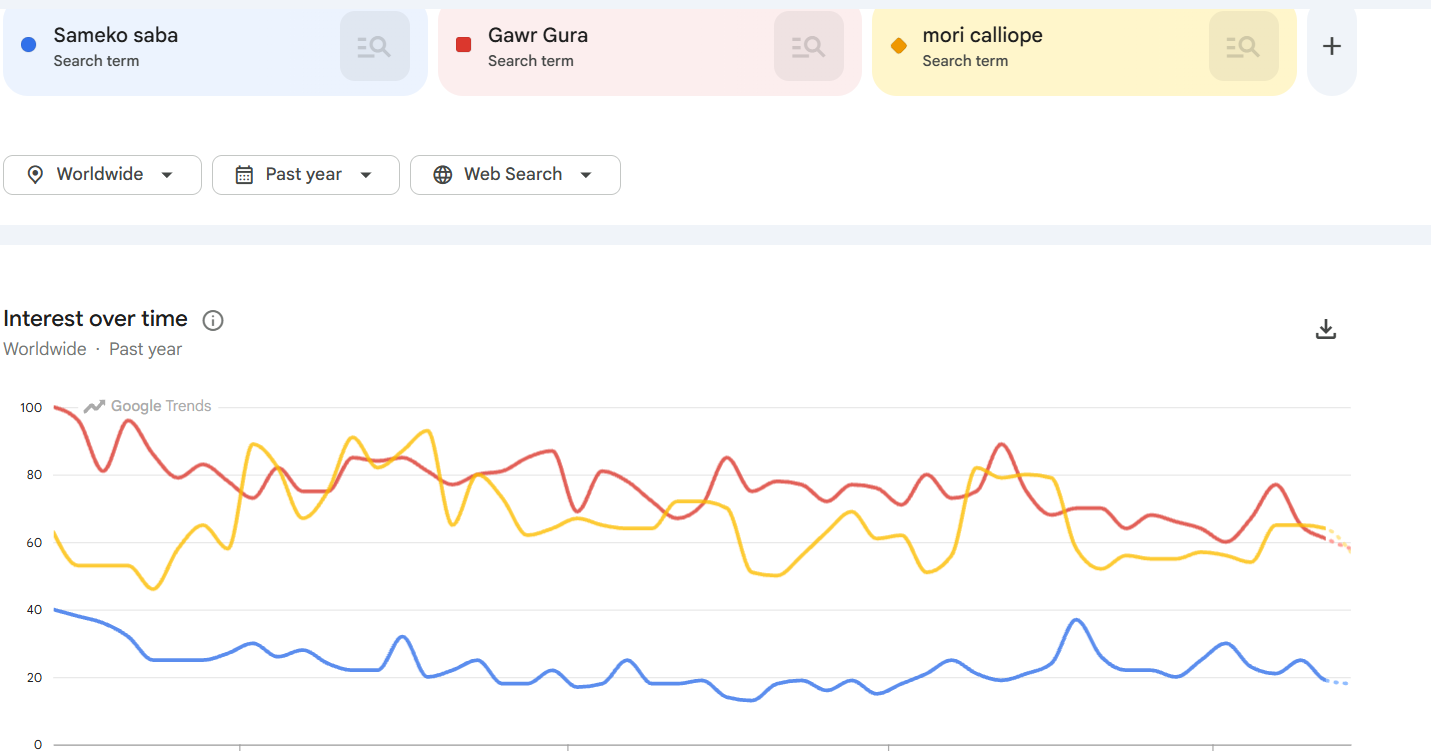The image size is (1431, 751).
Task: Click the blue dot beside Sameko saba
Action: 29,44
